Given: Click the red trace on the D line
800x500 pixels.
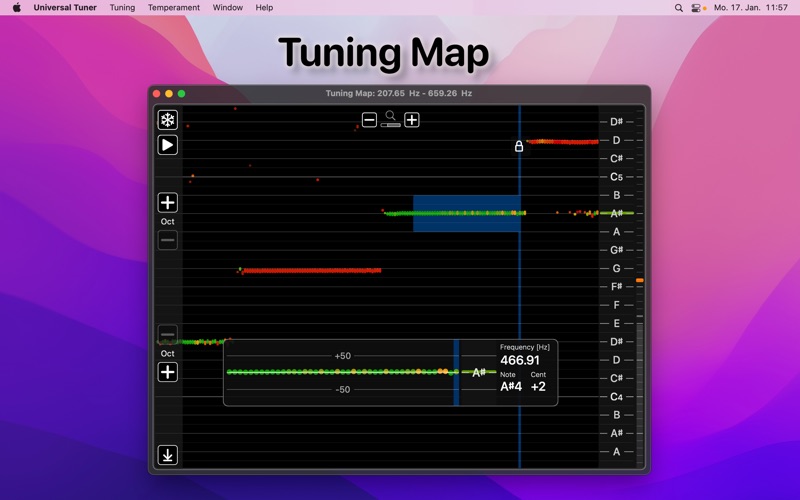Looking at the screenshot, I should pyautogui.click(x=562, y=142).
